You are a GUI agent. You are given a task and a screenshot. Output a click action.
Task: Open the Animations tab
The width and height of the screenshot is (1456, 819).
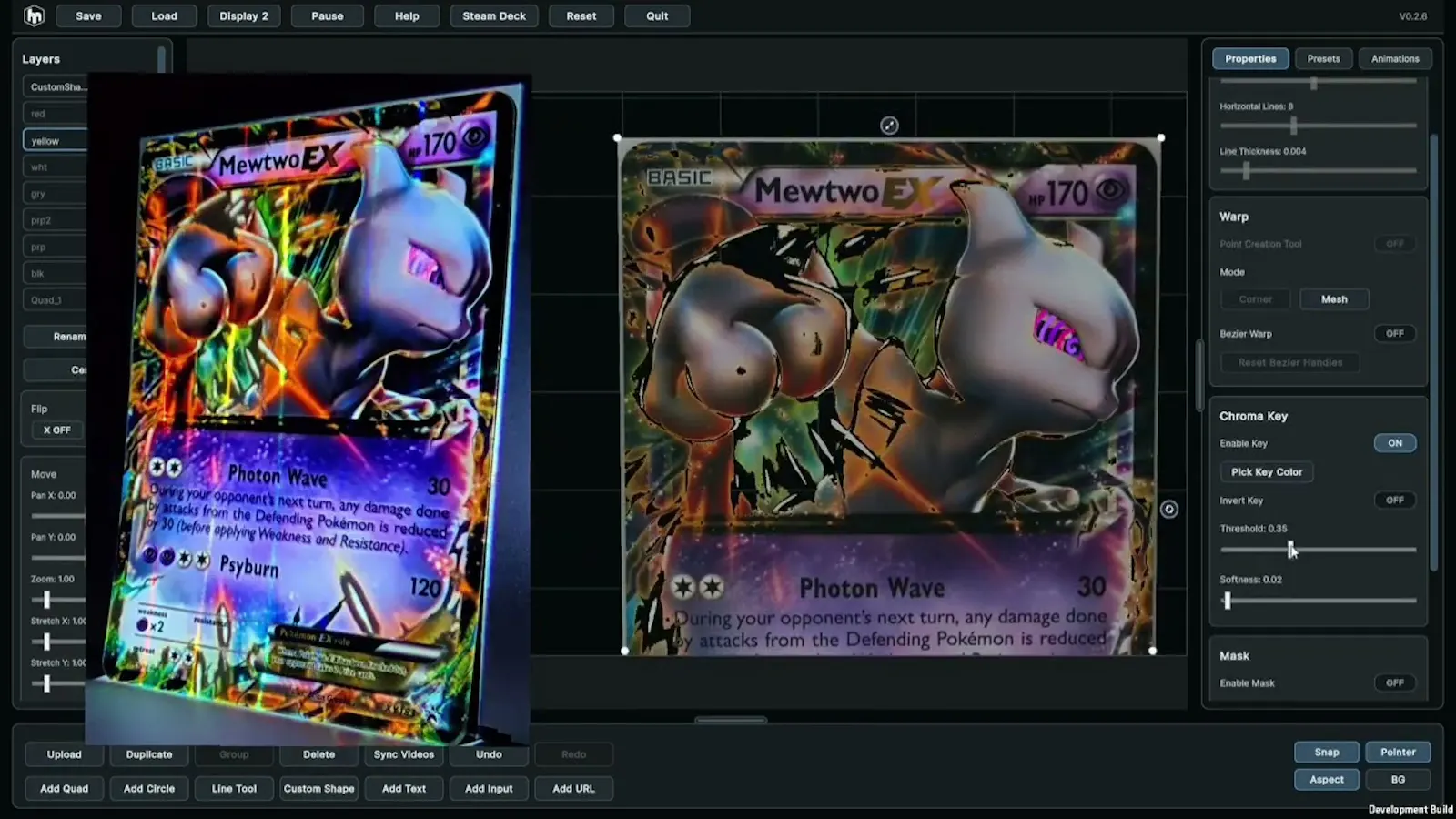coord(1395,59)
